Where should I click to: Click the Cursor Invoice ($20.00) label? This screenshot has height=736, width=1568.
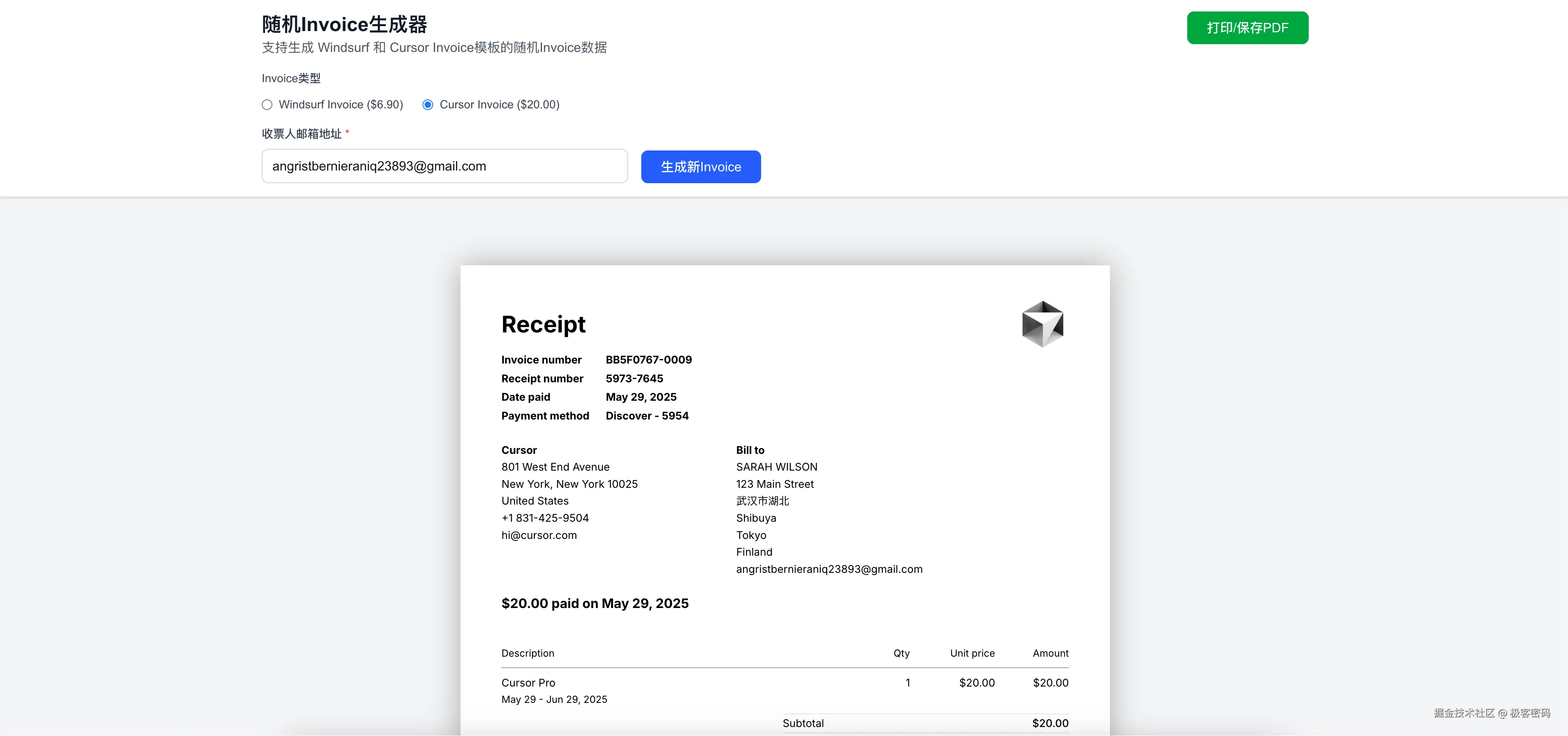(x=499, y=105)
